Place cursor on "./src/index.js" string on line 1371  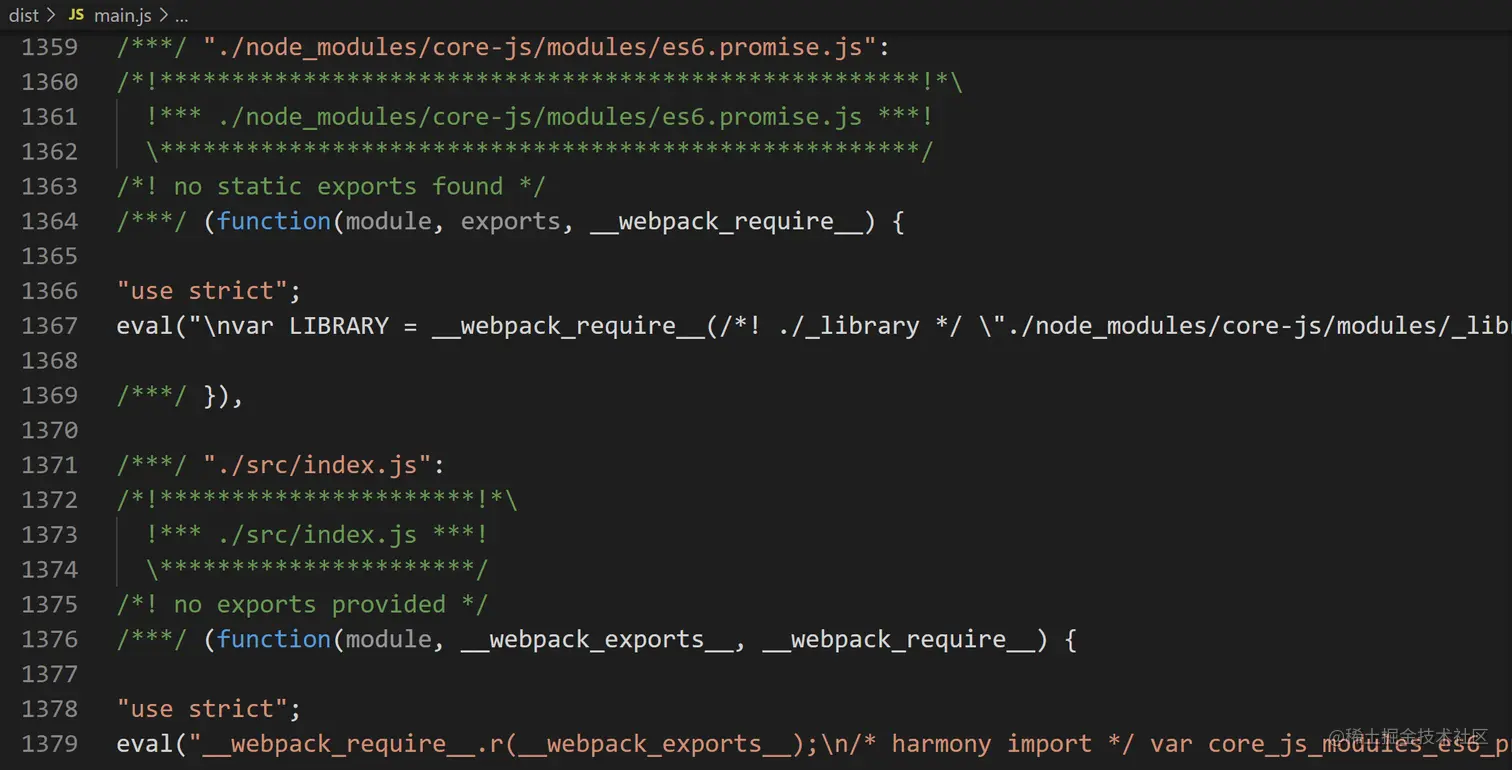tap(318, 465)
